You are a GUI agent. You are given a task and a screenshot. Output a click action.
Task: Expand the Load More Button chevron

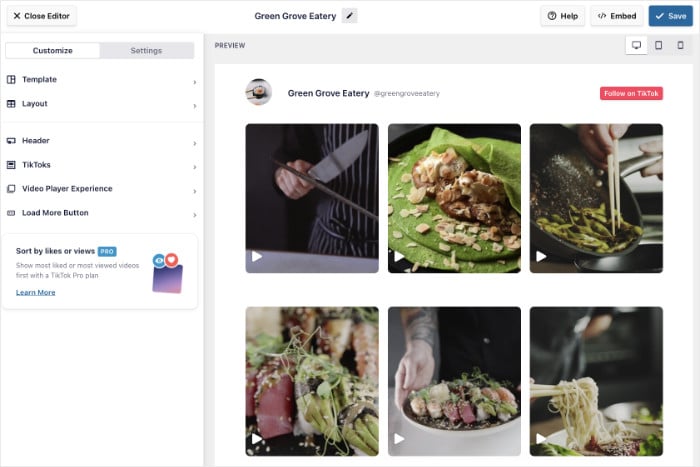(195, 215)
